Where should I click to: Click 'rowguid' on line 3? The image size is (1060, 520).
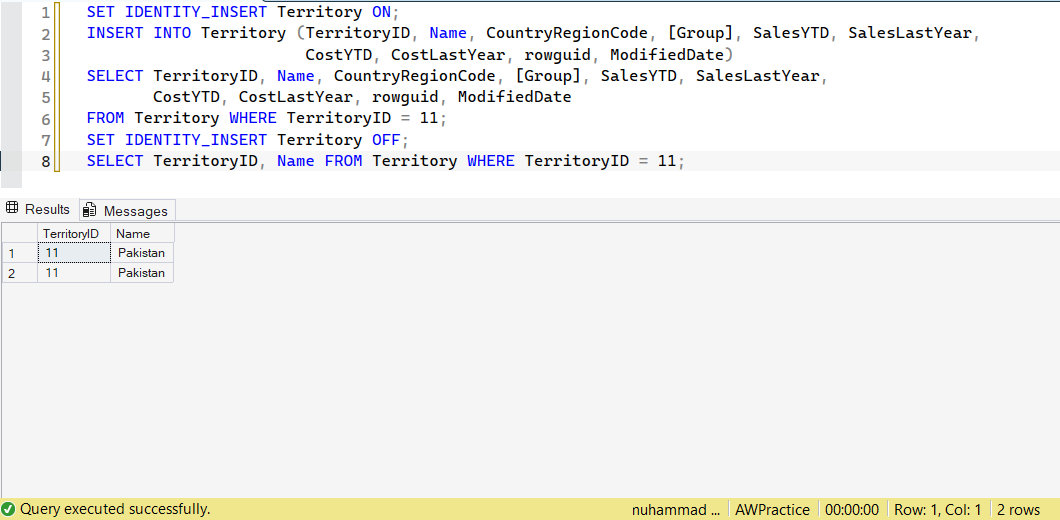tap(557, 55)
